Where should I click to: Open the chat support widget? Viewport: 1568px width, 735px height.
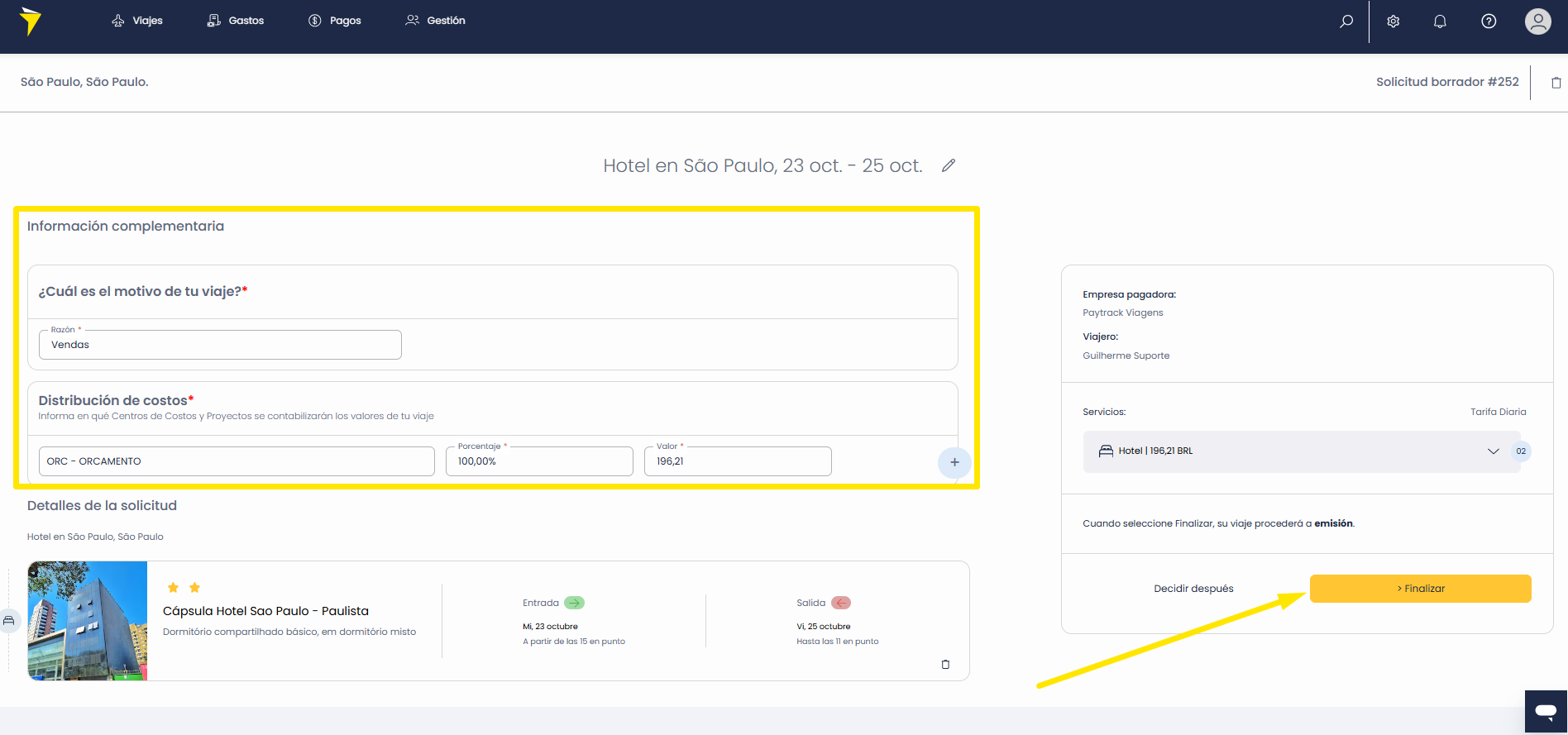1546,712
